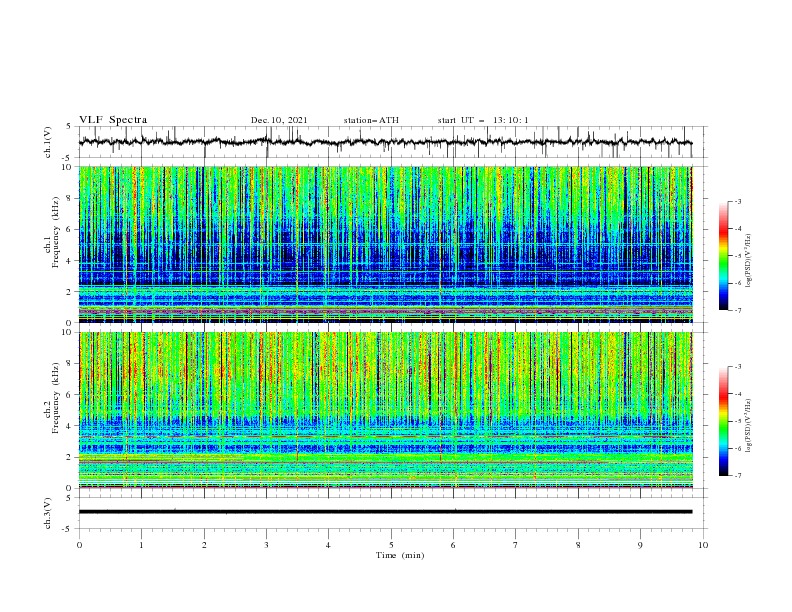Click the "-3" value on ch.1 color bar
Image resolution: width=792 pixels, height=612 pixels.
737,201
